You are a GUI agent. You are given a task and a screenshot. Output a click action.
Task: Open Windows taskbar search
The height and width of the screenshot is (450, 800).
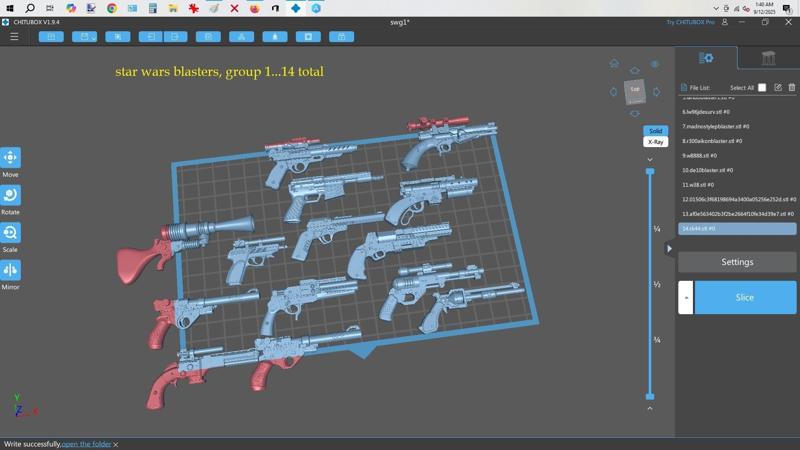pyautogui.click(x=30, y=8)
